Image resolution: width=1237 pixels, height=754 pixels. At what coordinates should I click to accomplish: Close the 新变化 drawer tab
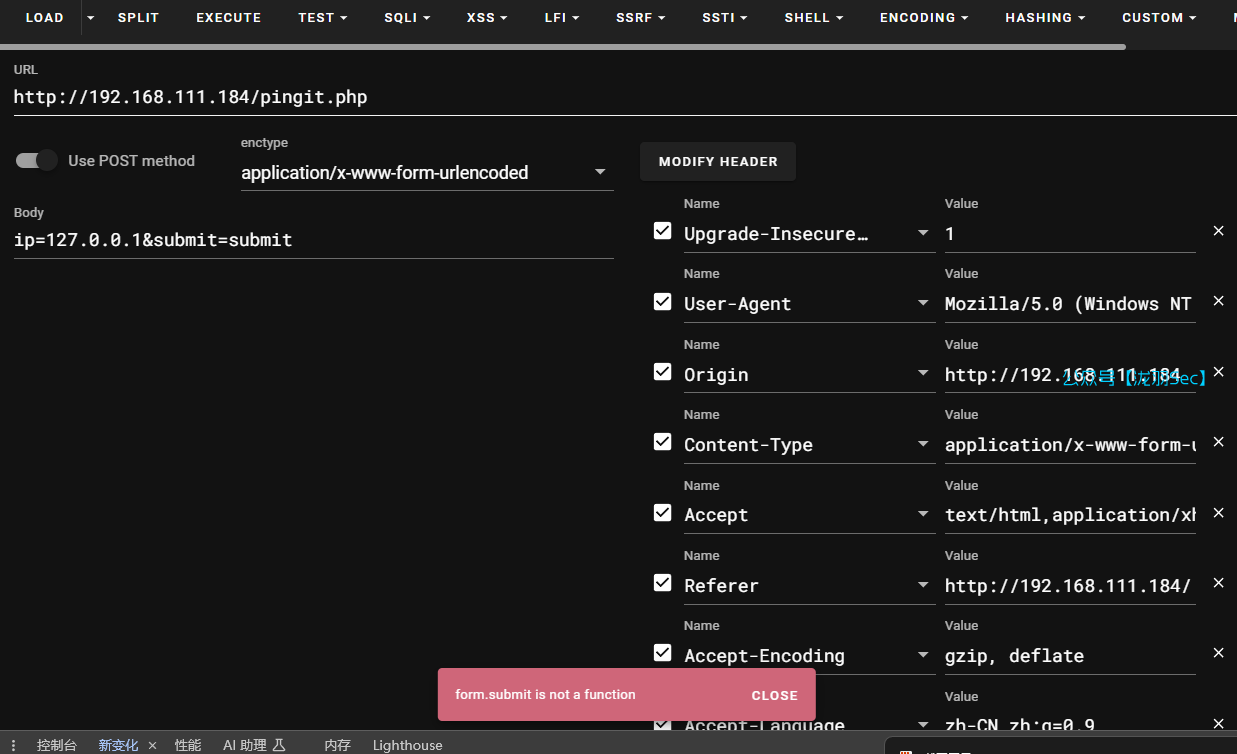[152, 745]
